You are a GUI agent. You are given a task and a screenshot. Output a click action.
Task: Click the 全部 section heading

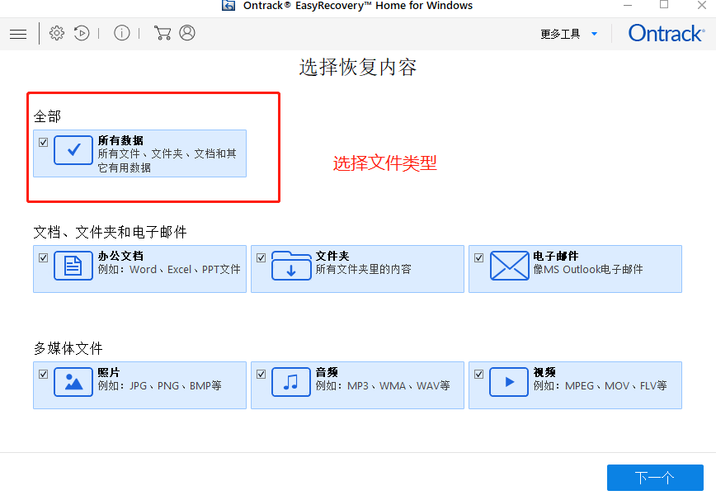(47, 116)
